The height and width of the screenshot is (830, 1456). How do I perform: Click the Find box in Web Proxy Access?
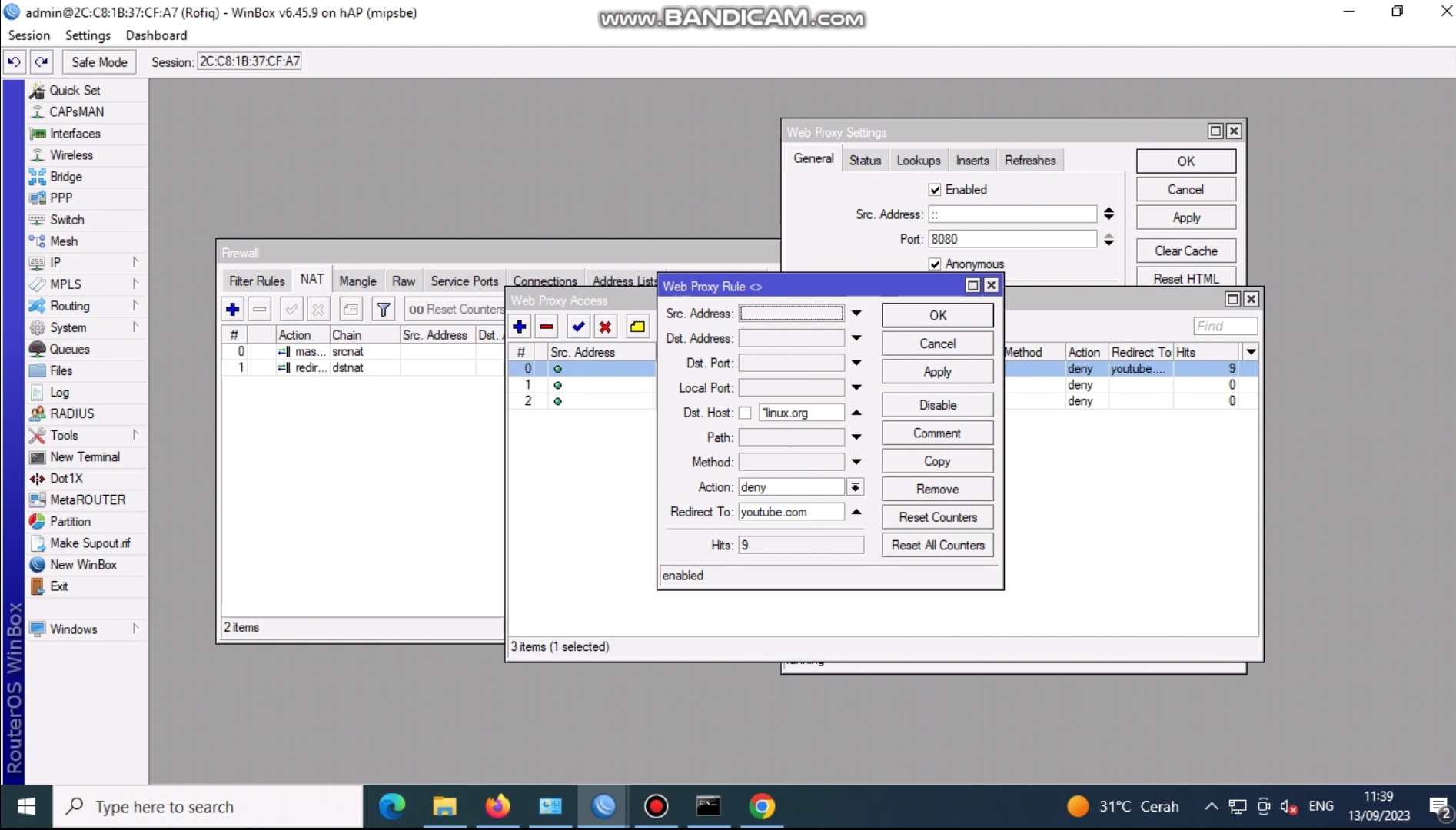coord(1225,326)
